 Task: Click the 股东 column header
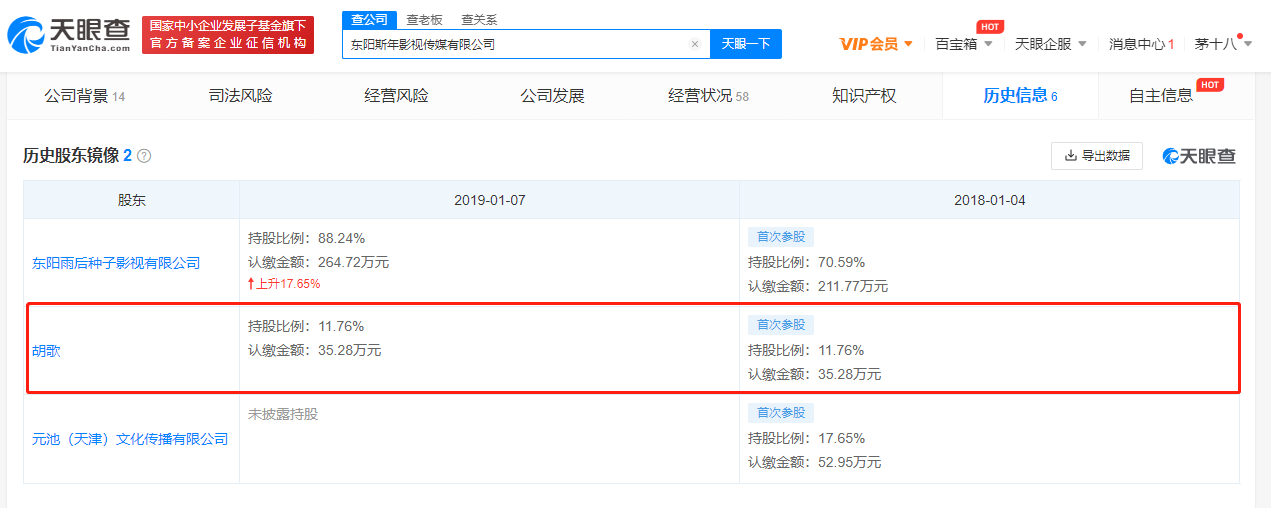132,200
